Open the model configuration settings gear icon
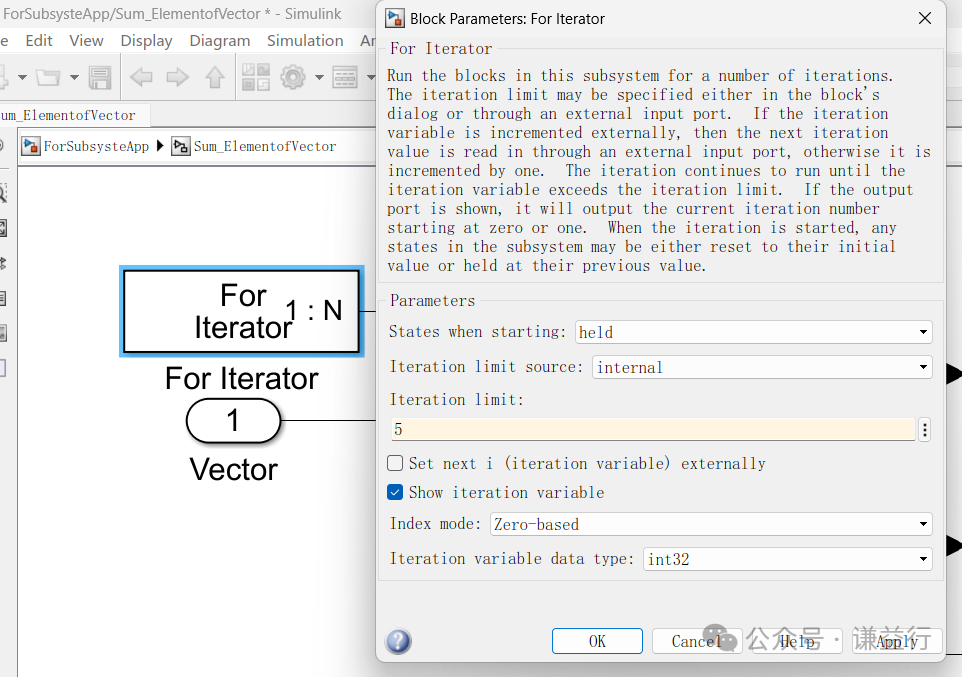The width and height of the screenshot is (962, 677). (291, 77)
